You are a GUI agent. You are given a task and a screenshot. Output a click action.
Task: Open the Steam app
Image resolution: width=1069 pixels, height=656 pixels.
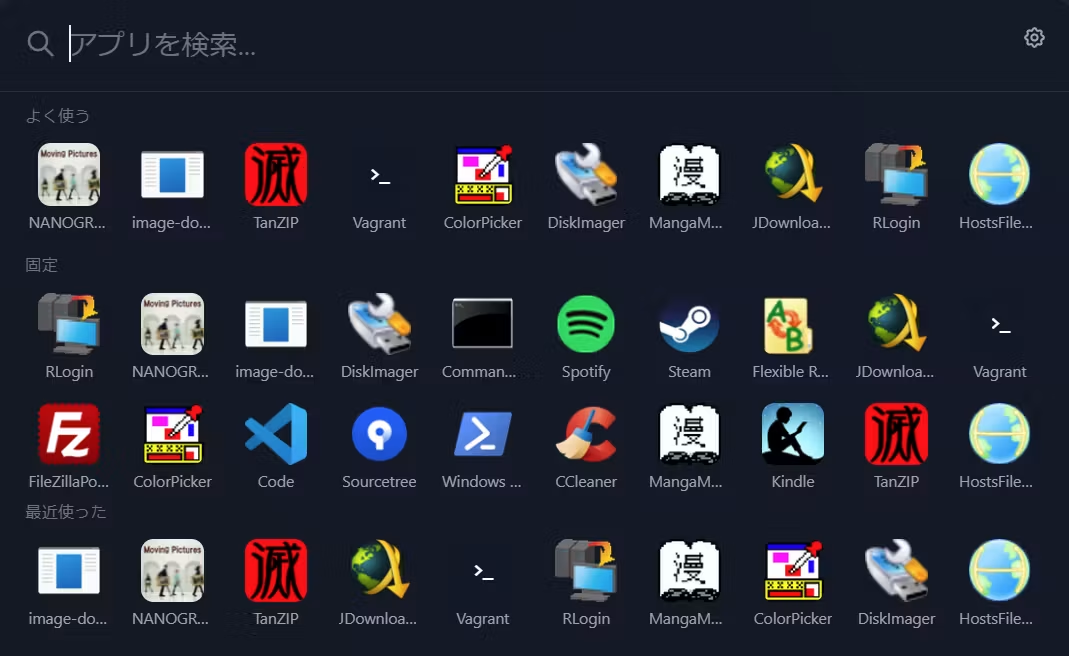pyautogui.click(x=689, y=336)
